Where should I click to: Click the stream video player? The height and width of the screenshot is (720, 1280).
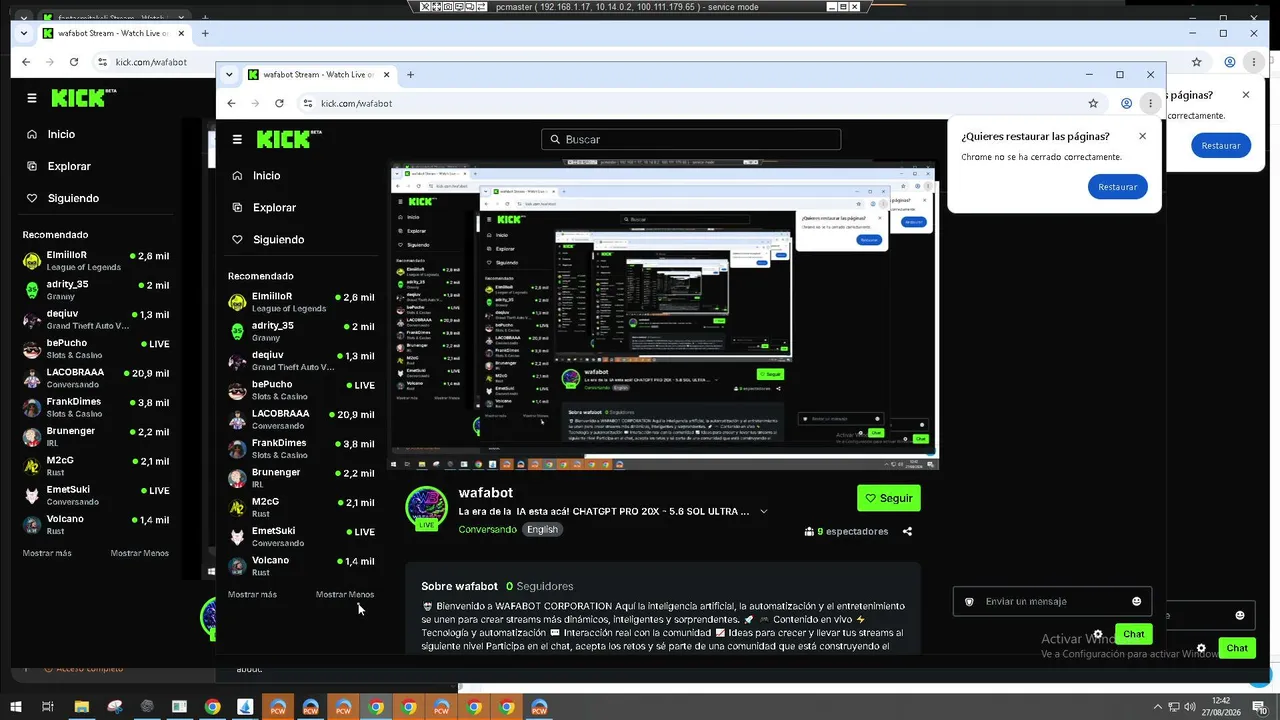coord(664,314)
